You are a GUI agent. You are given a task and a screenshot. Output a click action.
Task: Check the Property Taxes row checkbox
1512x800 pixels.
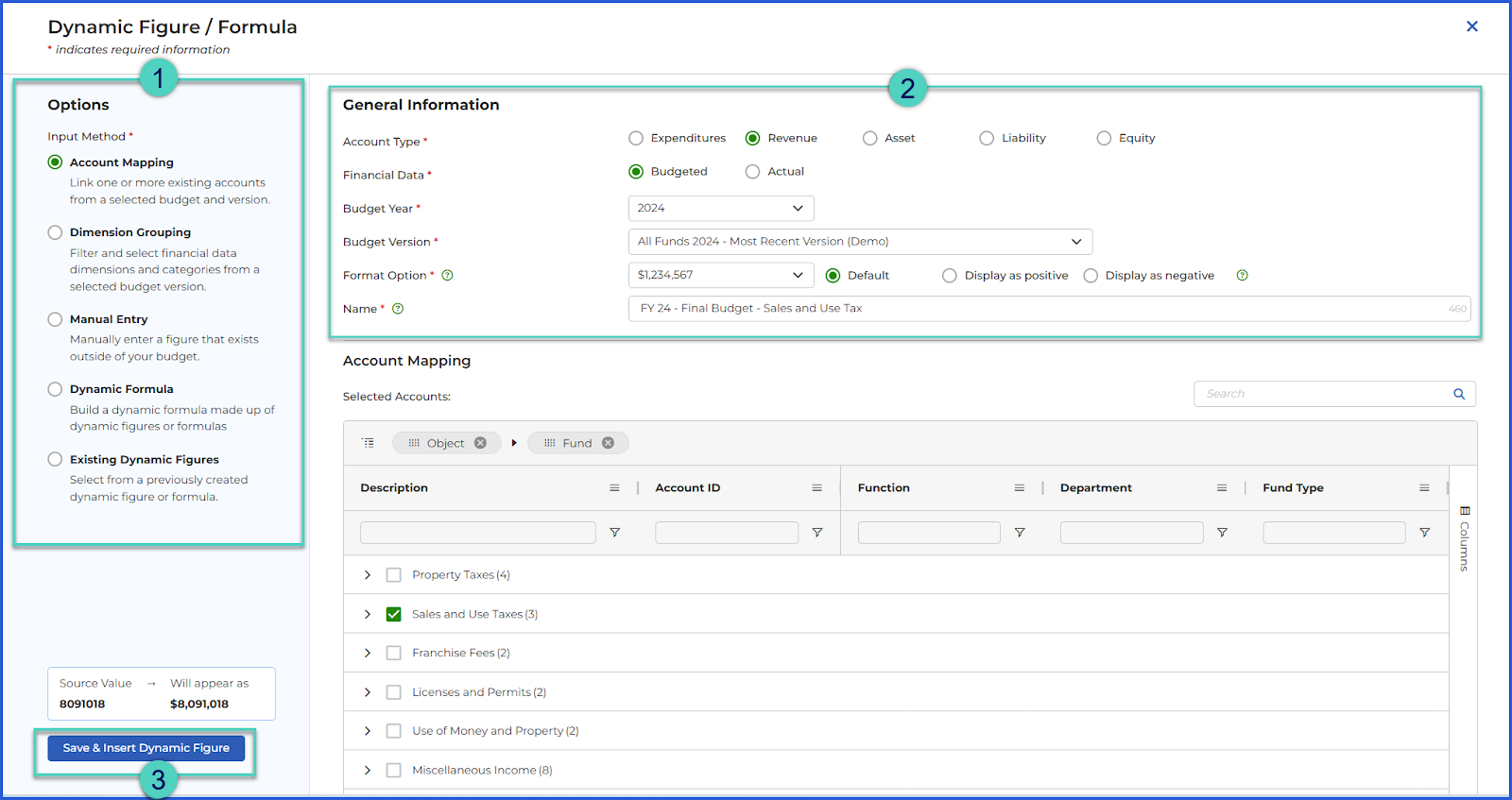click(394, 575)
